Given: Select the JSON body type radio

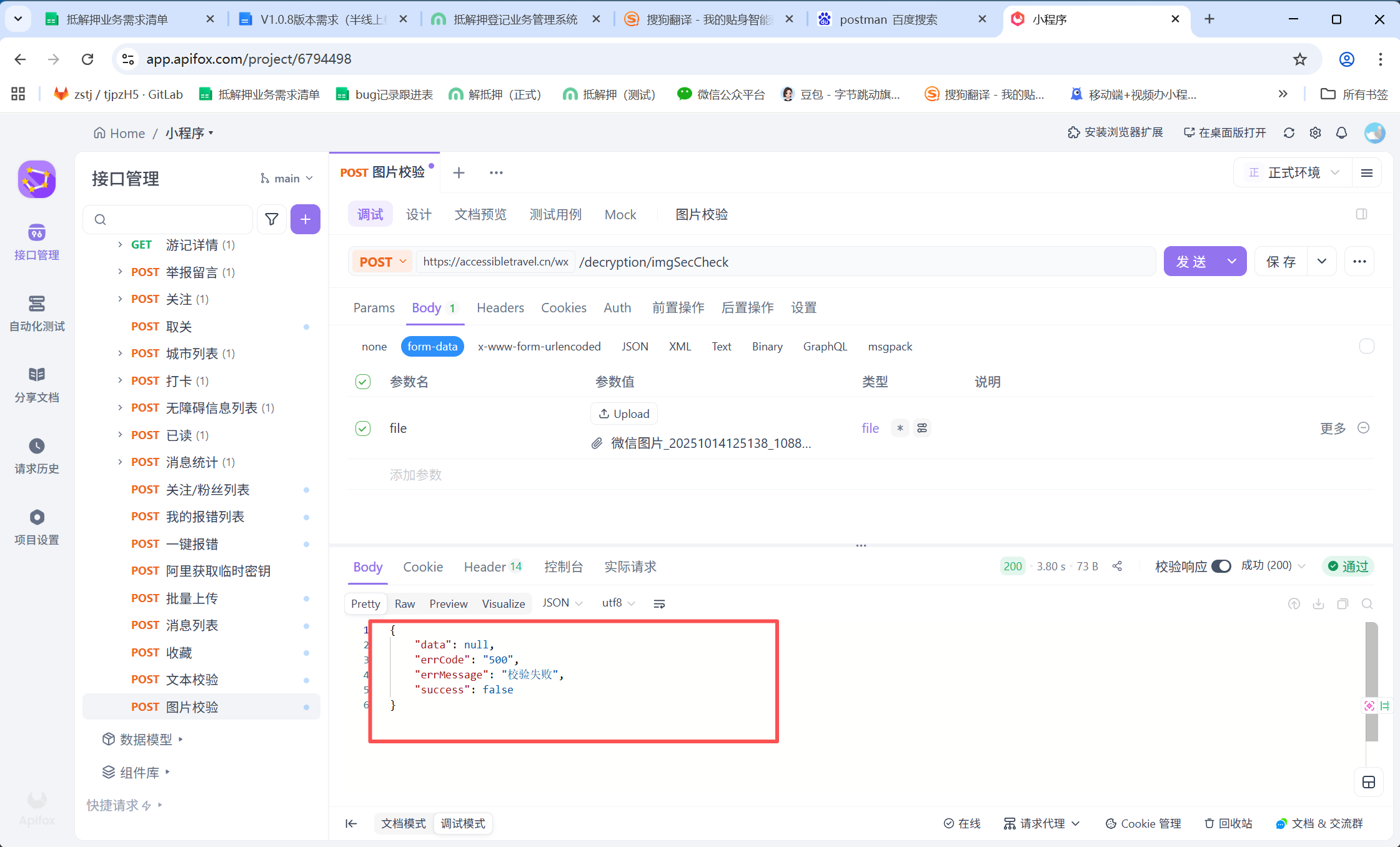Looking at the screenshot, I should pyautogui.click(x=634, y=346).
